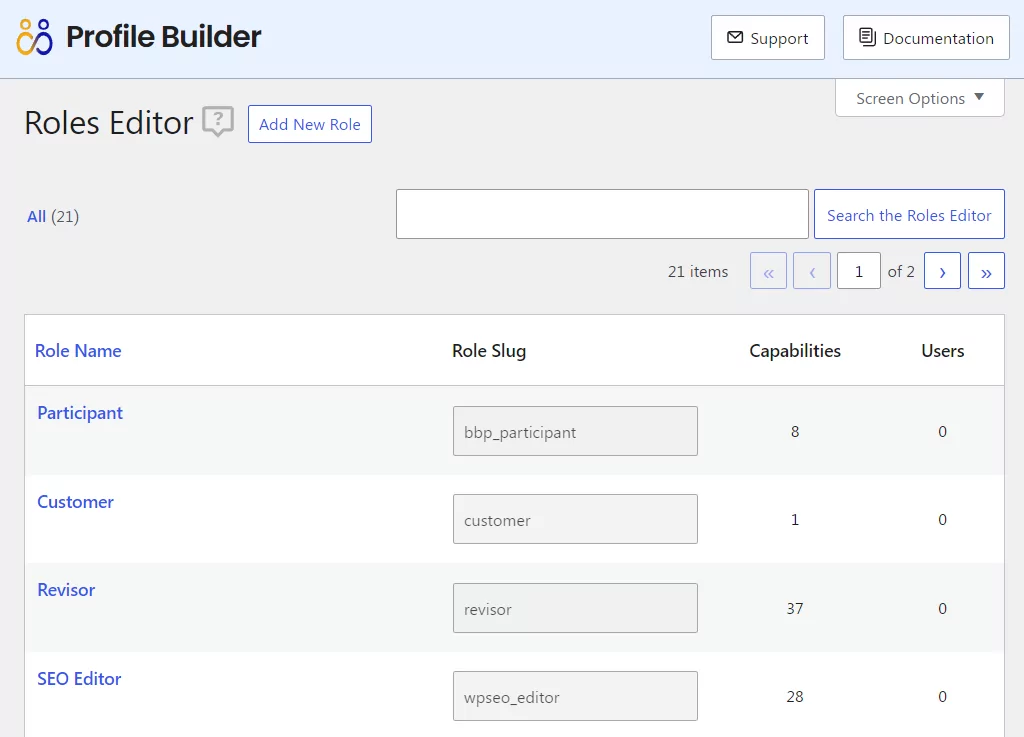1024x737 pixels.
Task: Open the SEO Editor role
Action: [x=79, y=678]
